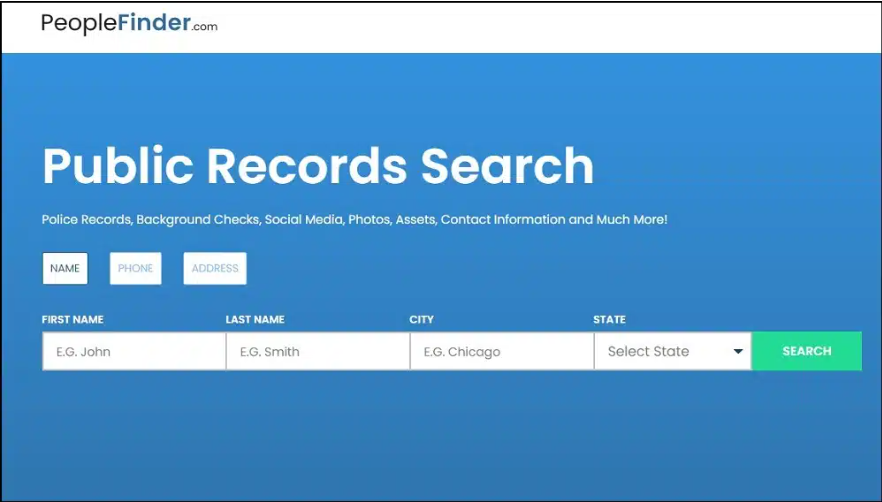Focus the City input field
The image size is (882, 502).
(502, 351)
